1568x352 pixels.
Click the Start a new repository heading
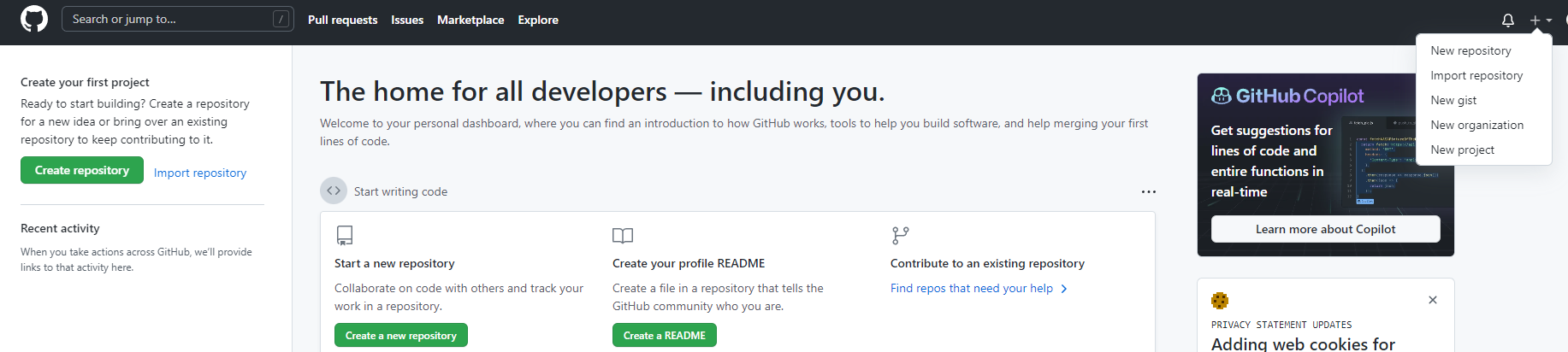(394, 263)
